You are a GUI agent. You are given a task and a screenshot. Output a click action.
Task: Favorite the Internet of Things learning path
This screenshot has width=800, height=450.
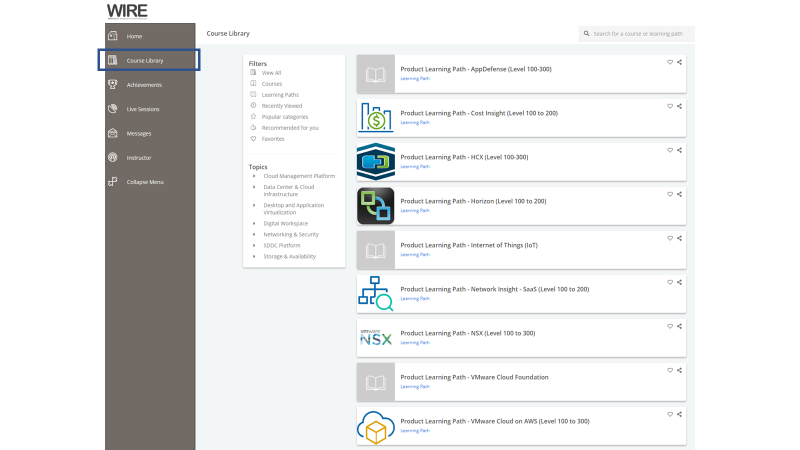(670, 238)
